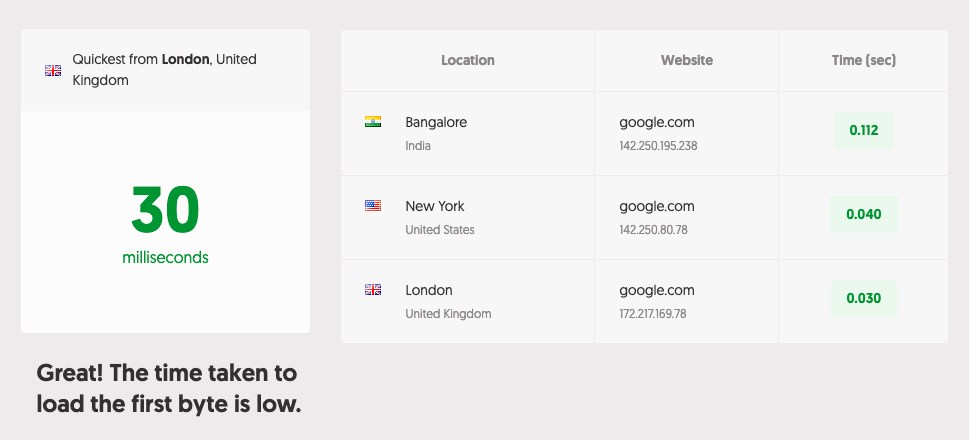Viewport: 969px width, 440px height.
Task: Click the first byte summary heading
Action: (x=169, y=389)
